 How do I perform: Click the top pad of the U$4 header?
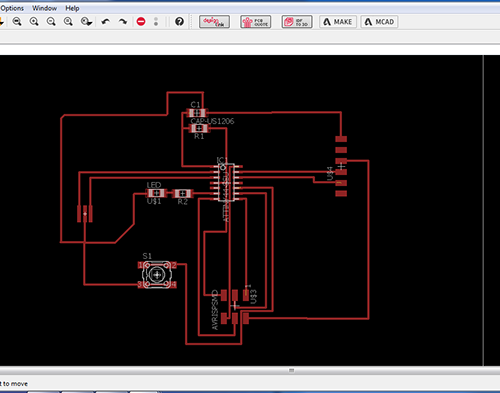(341, 139)
